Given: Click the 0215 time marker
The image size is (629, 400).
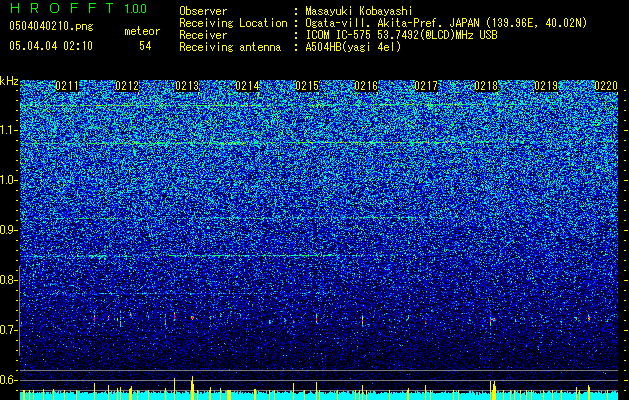Looking at the screenshot, I should (307, 86).
